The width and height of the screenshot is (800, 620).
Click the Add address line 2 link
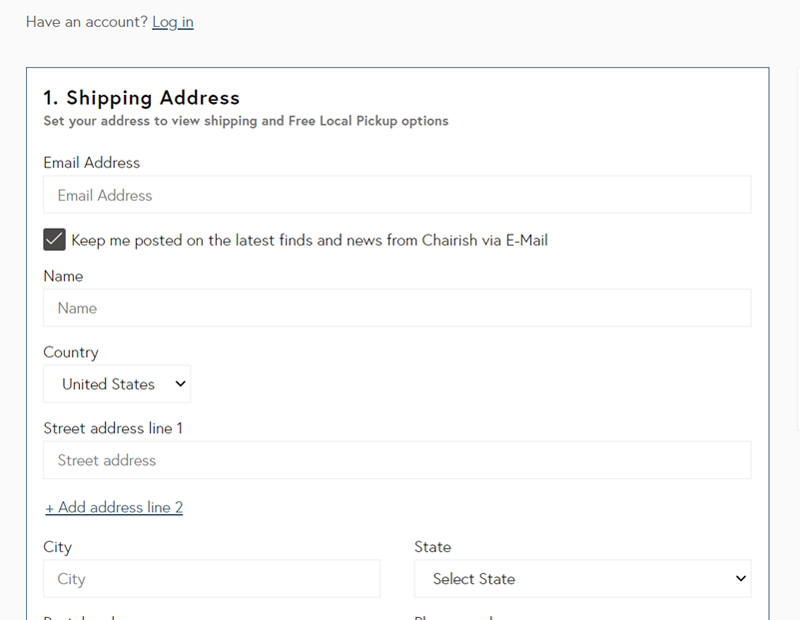114,507
